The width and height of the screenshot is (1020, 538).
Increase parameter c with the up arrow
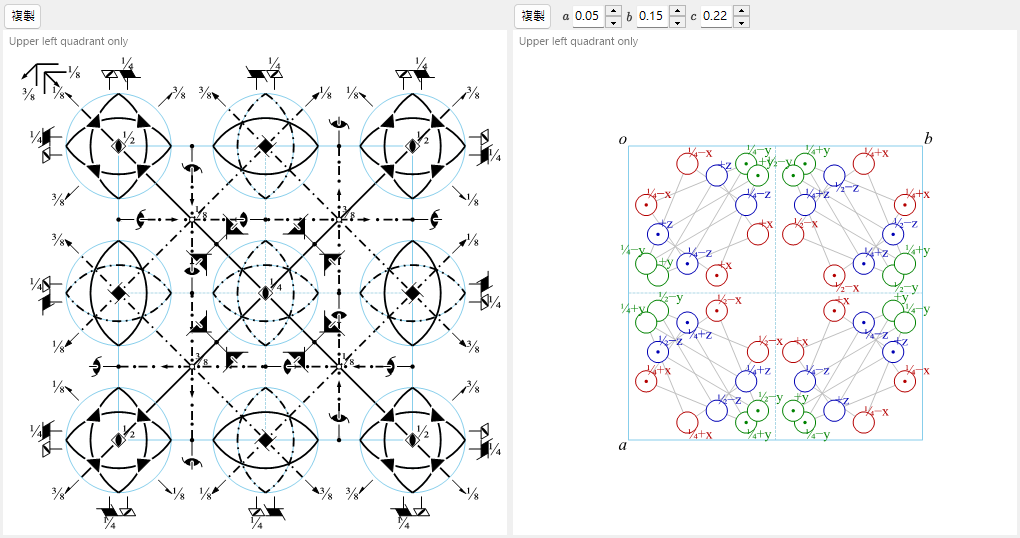pos(742,10)
